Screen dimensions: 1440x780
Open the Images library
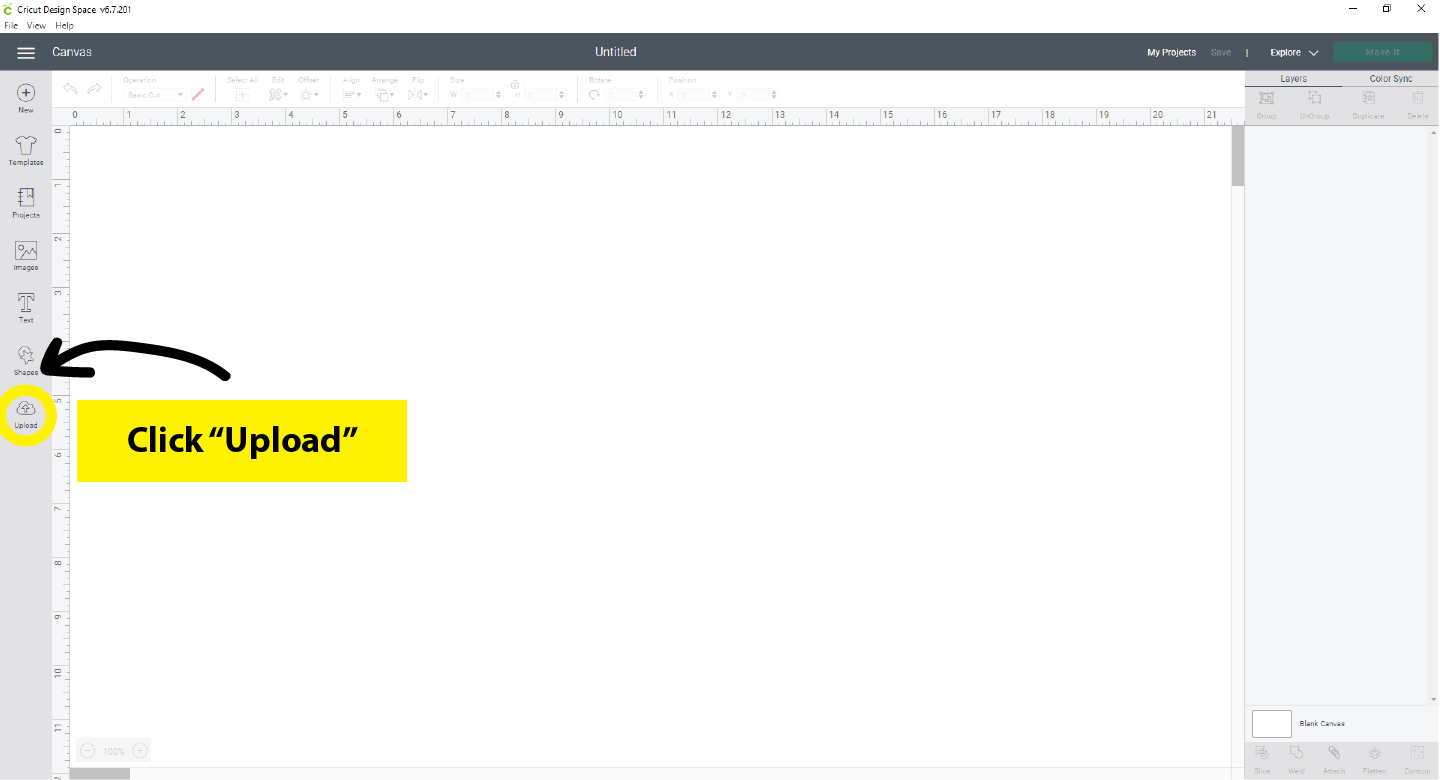point(26,256)
